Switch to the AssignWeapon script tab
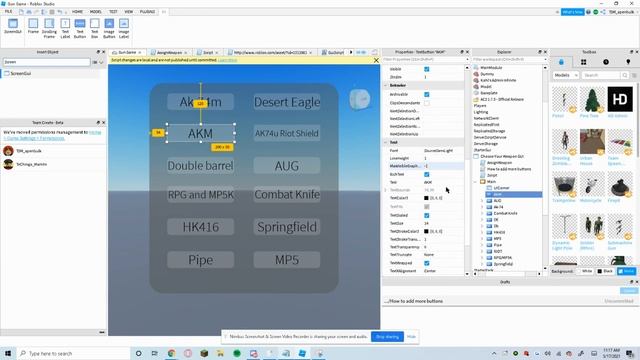Viewport: 640px width, 360px height. (x=169, y=52)
